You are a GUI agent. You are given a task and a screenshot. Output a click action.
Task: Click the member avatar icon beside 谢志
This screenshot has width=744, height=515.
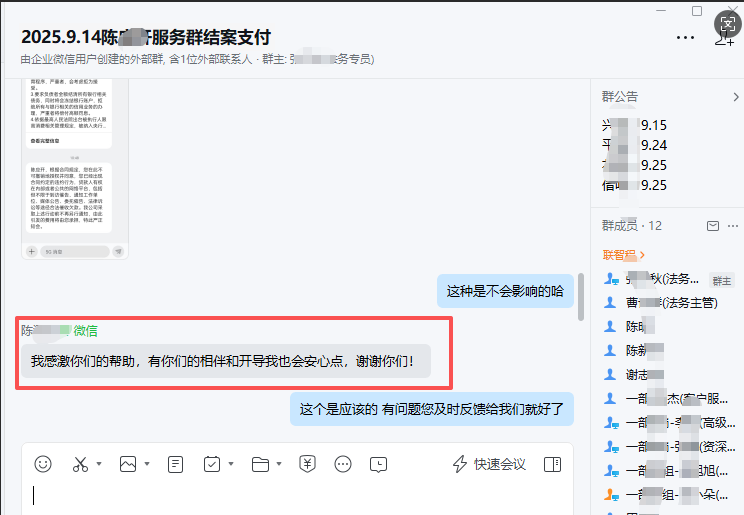pos(610,374)
